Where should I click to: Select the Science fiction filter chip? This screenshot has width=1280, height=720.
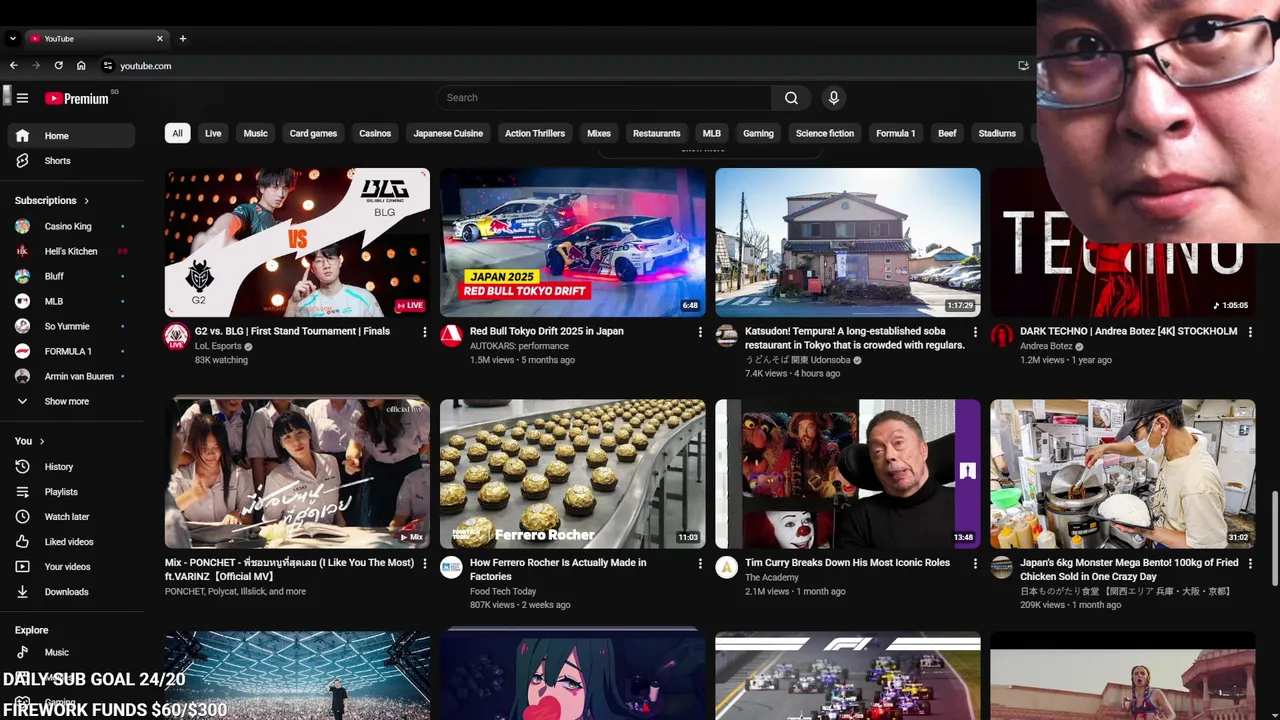[x=825, y=133]
